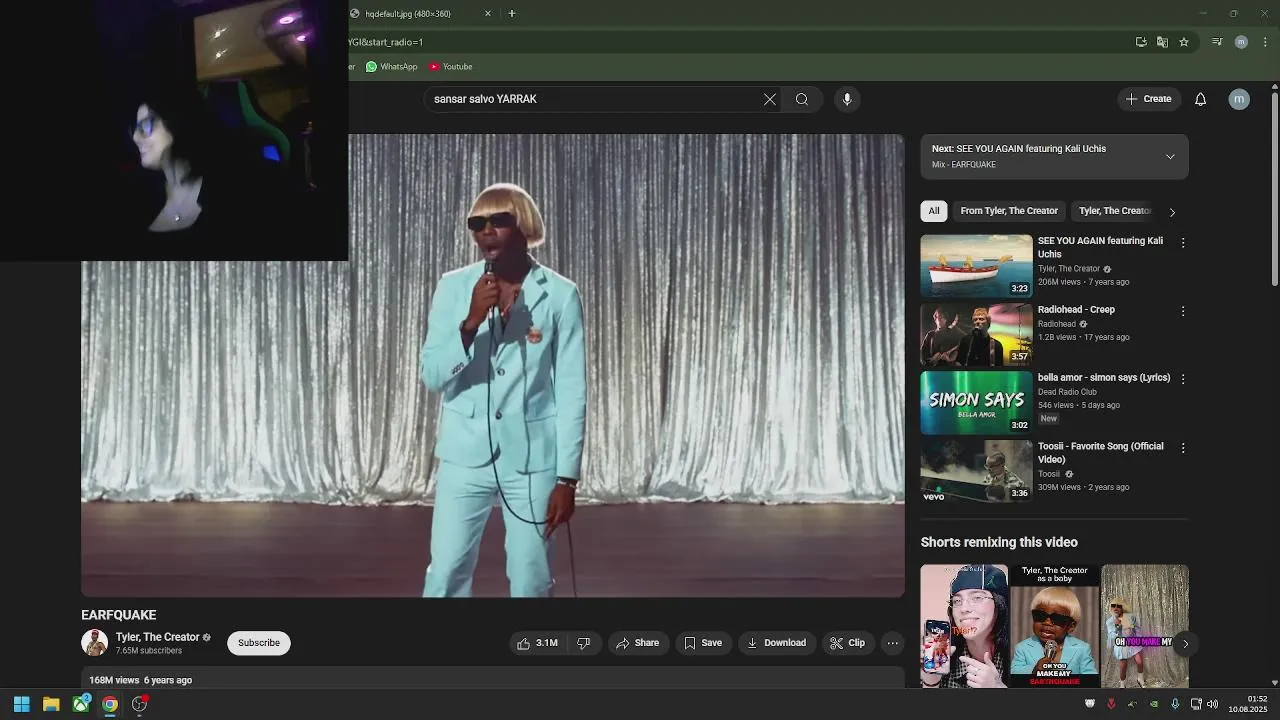Expand the Next mix queue panel

pos(1170,157)
